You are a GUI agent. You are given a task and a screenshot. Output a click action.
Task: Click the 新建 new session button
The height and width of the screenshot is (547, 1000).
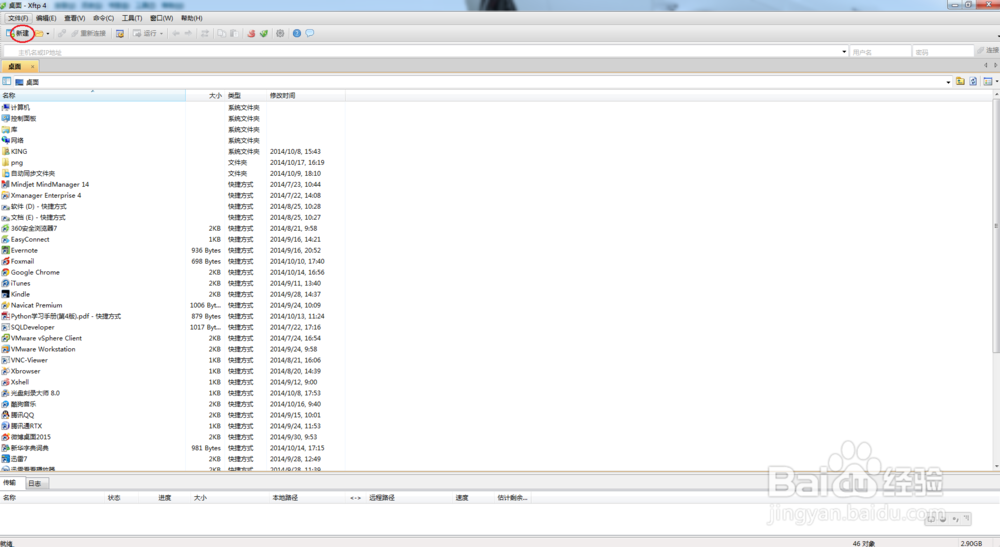(18, 33)
